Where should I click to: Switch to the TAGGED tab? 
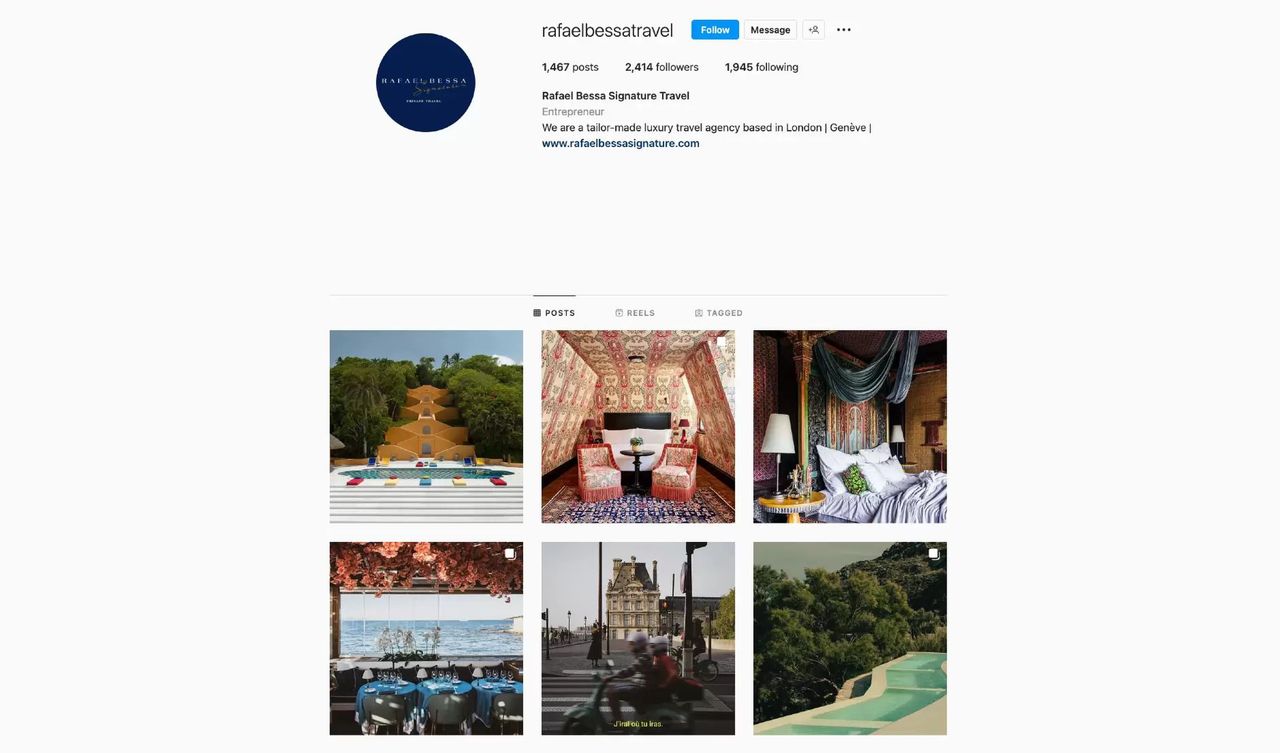pyautogui.click(x=719, y=313)
